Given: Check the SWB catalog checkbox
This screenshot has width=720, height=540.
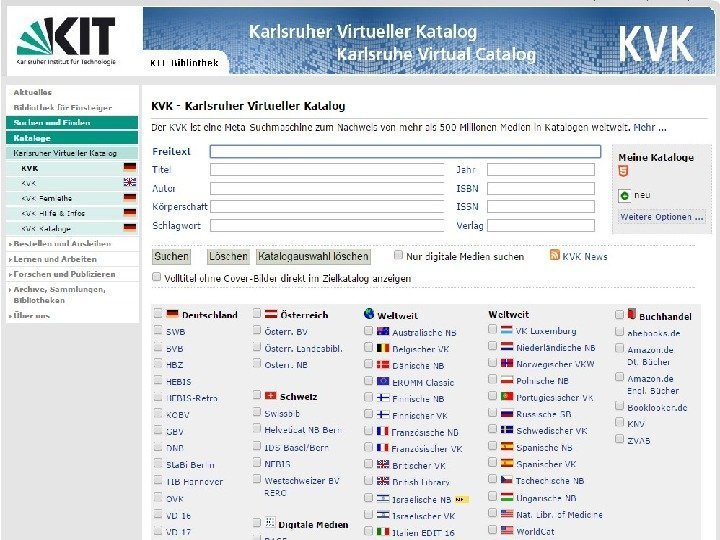Looking at the screenshot, I should (x=158, y=330).
